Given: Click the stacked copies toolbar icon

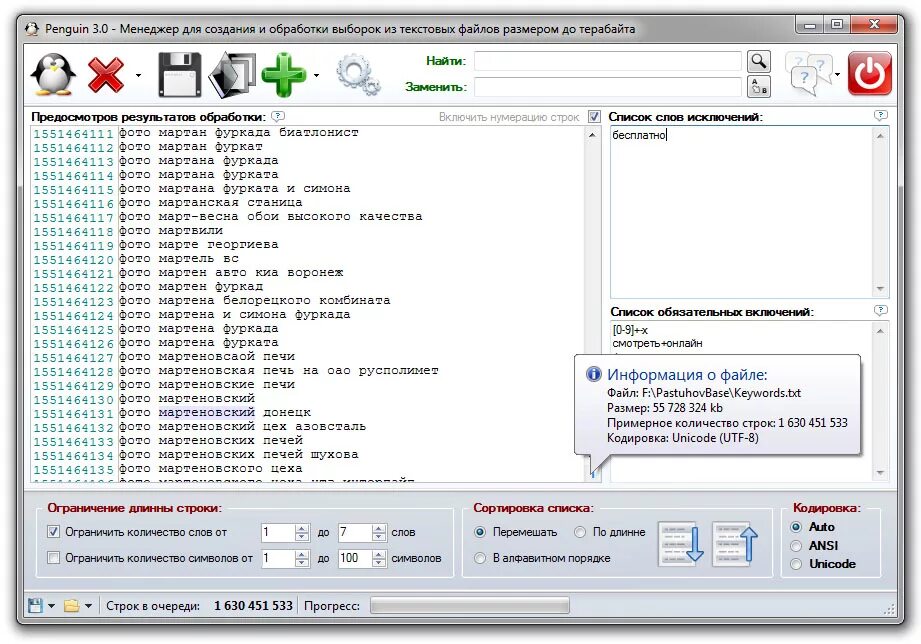Looking at the screenshot, I should pyautogui.click(x=233, y=75).
